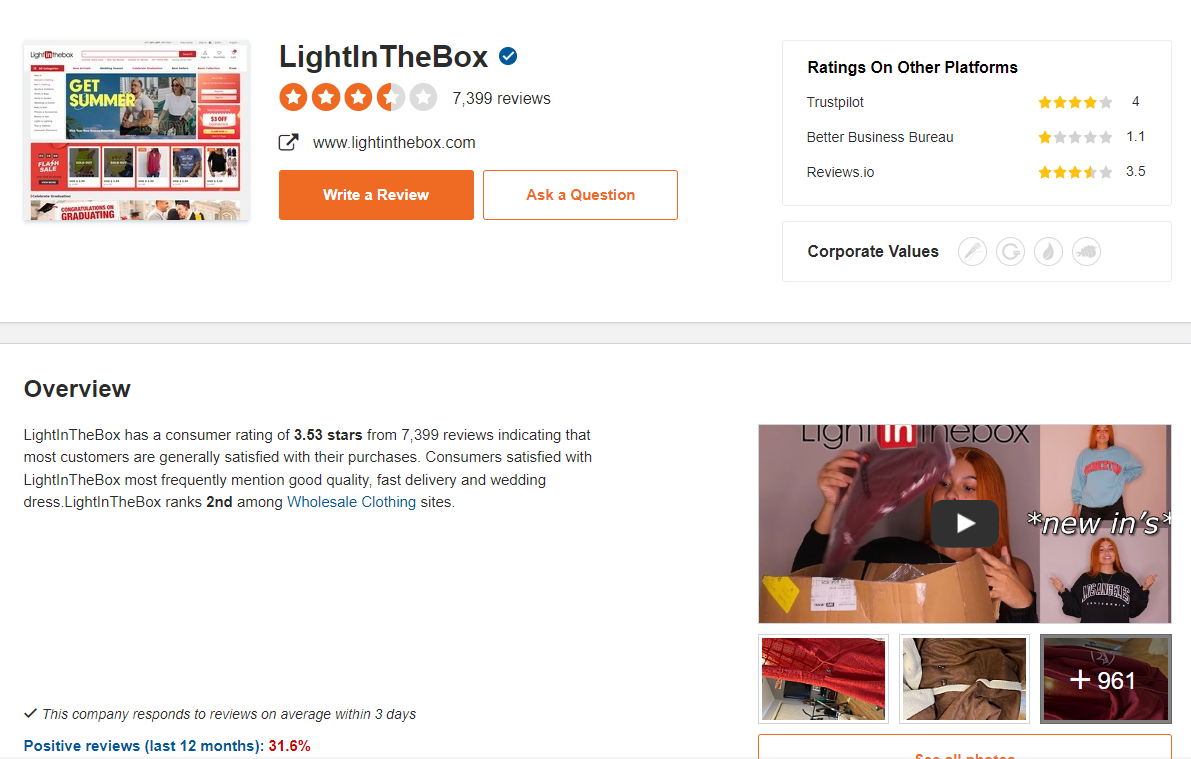Open the Trustpilot rating row
This screenshot has height=759, width=1191.
[x=976, y=102]
